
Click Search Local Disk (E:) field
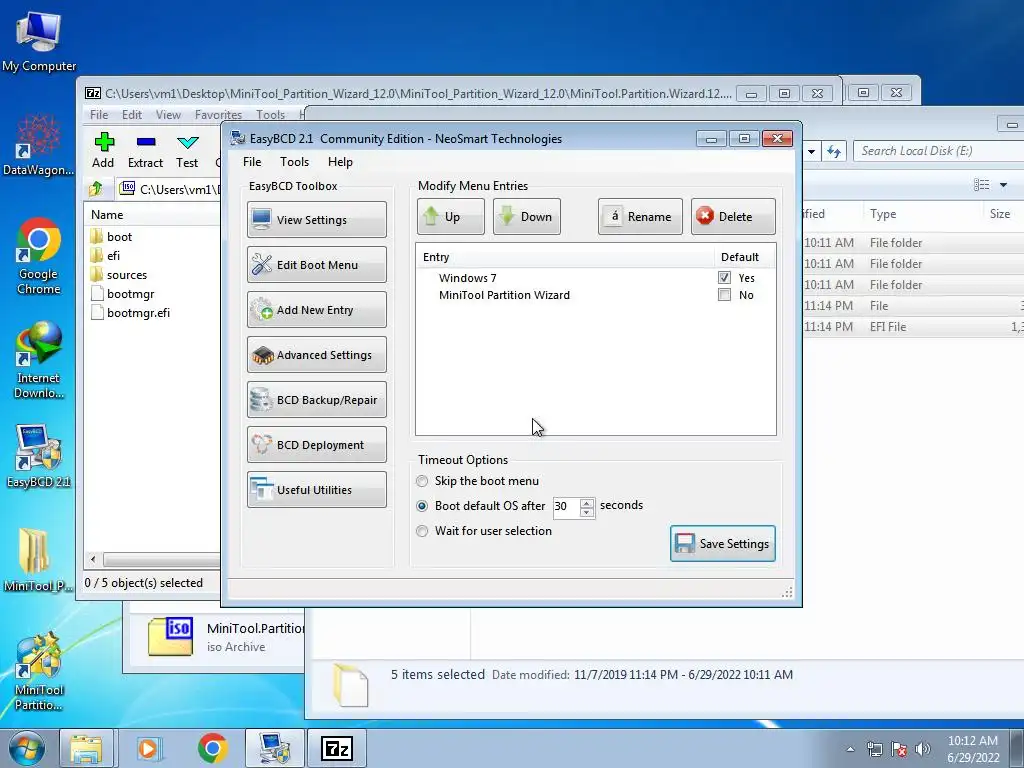pyautogui.click(x=938, y=151)
